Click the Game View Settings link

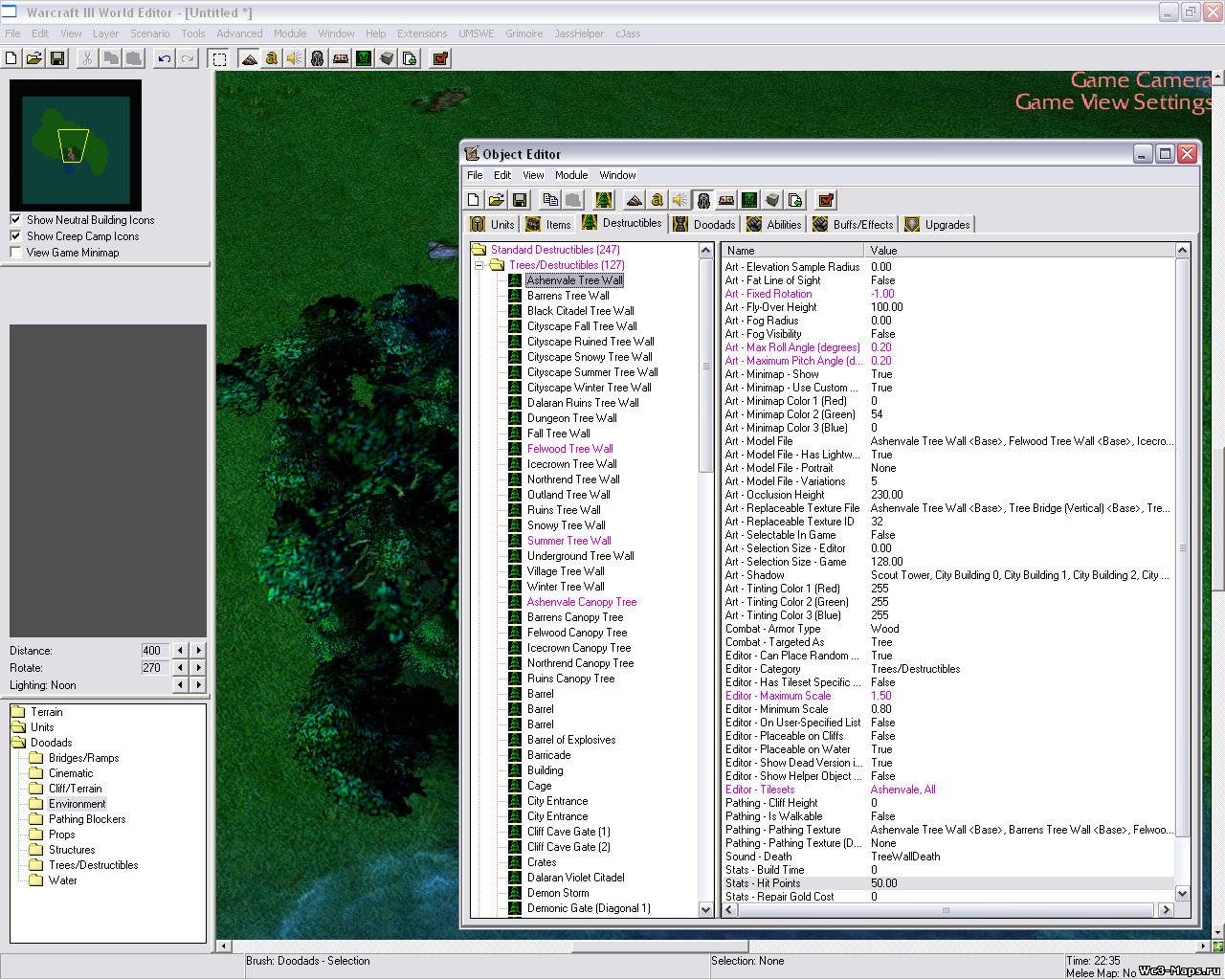(x=1113, y=102)
